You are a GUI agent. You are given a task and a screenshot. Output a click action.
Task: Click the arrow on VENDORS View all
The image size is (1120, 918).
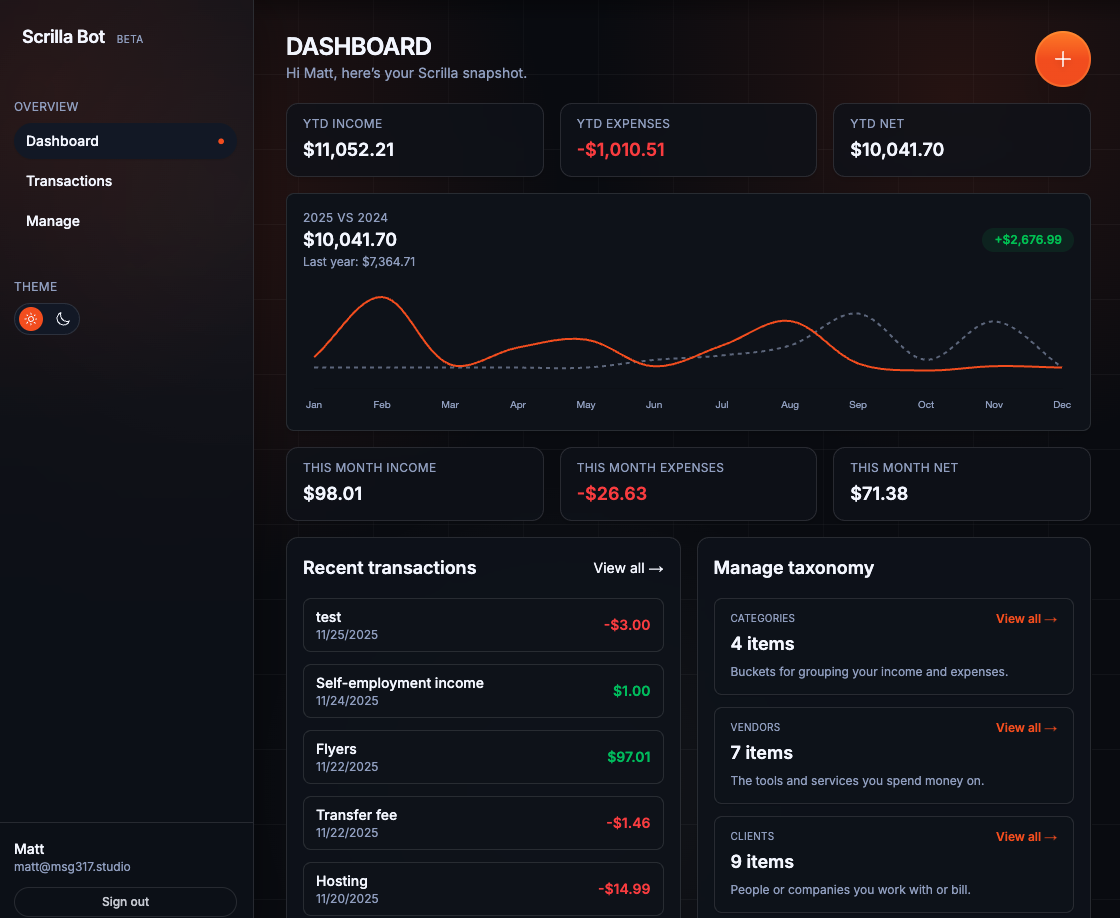tap(1052, 728)
